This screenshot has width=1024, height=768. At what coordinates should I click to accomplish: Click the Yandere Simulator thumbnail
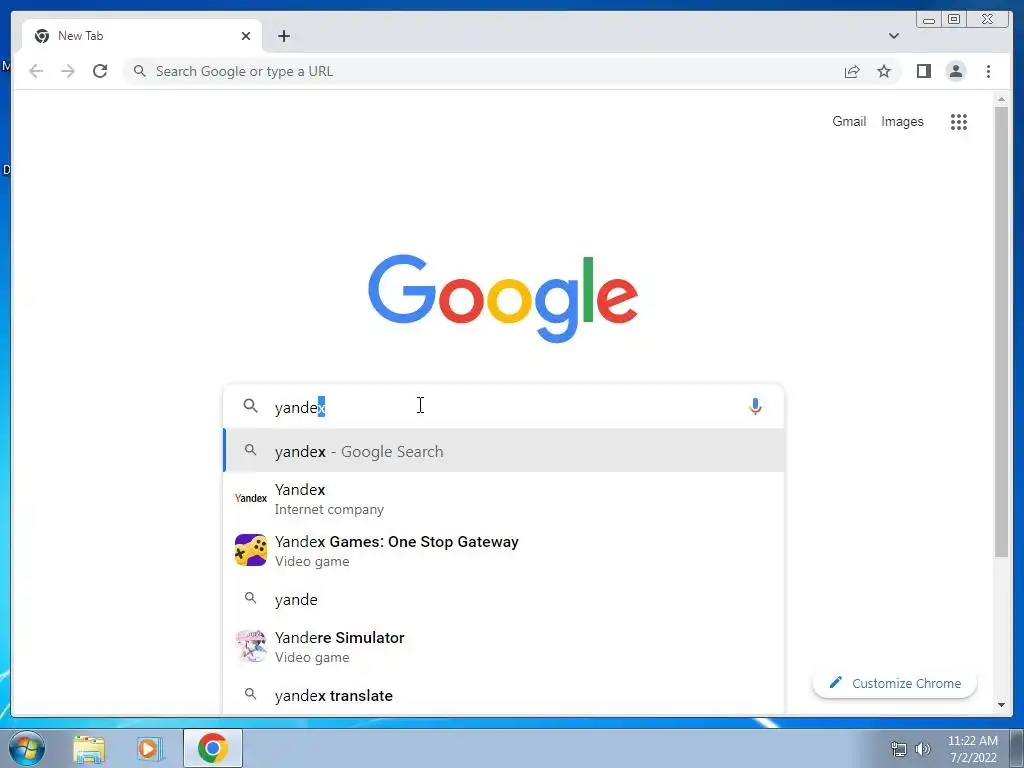(x=251, y=646)
